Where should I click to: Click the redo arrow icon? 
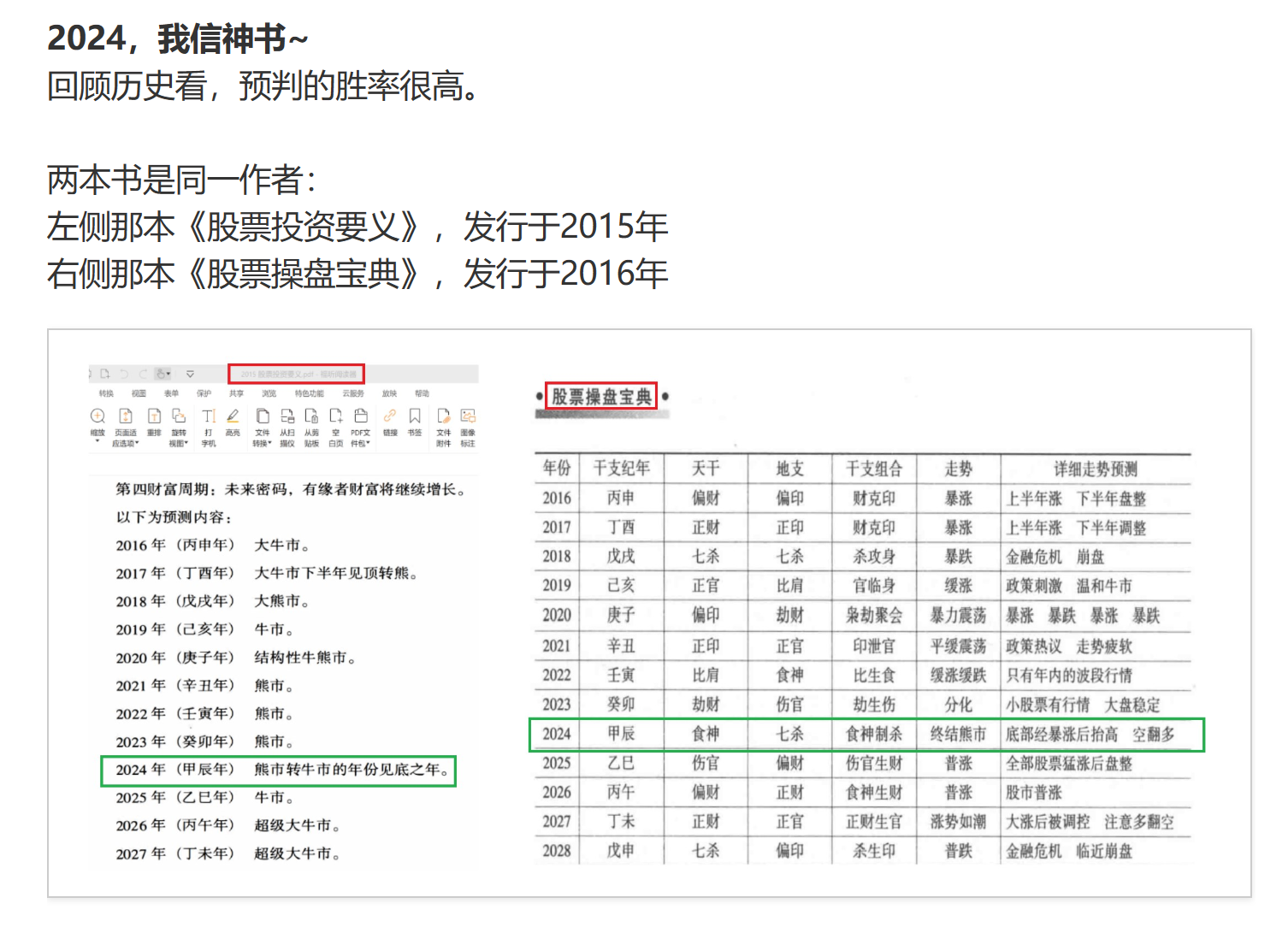point(142,374)
